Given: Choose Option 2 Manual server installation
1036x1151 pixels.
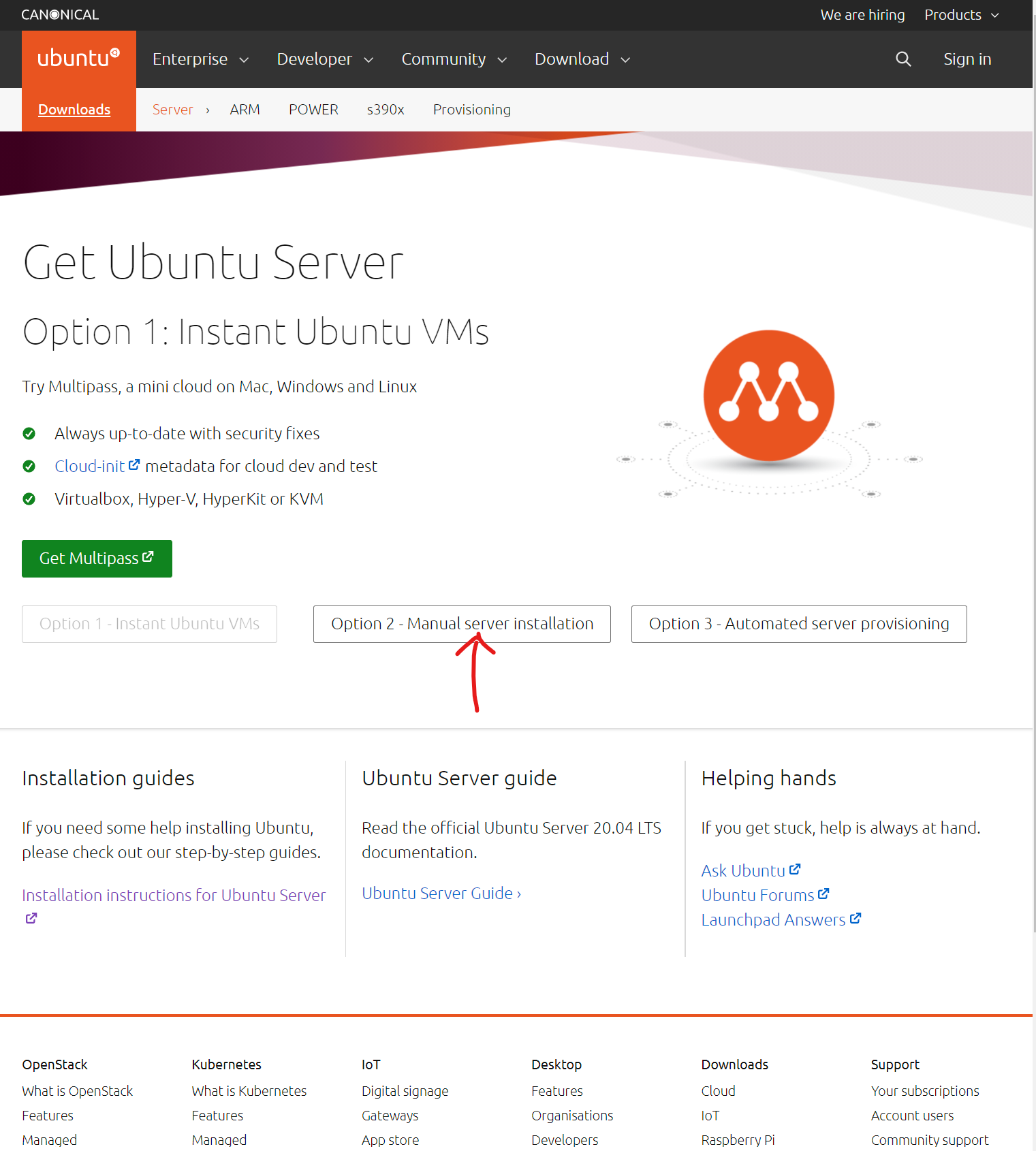Looking at the screenshot, I should (462, 624).
